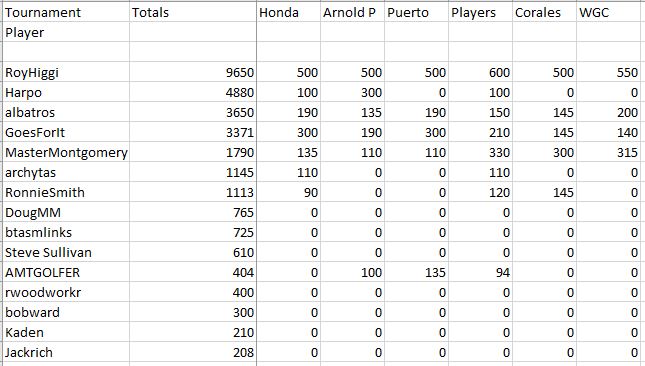Select the Totals column header cell
The image size is (645, 366).
pos(193,12)
